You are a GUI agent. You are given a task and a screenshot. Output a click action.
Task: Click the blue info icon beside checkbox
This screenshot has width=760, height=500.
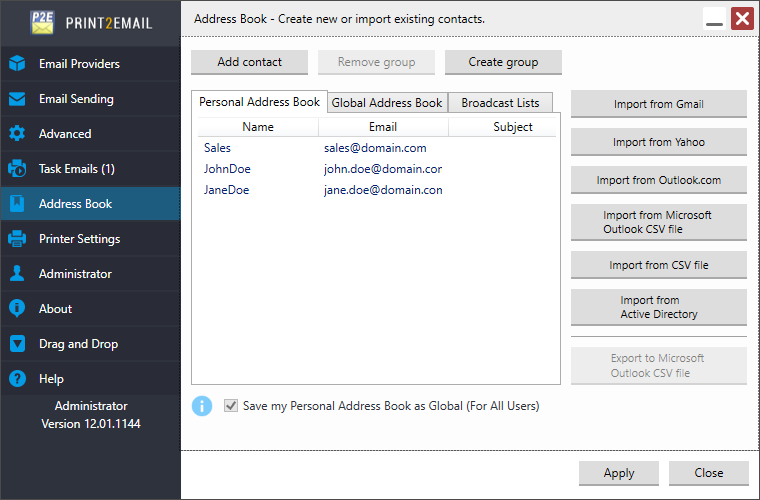pyautogui.click(x=202, y=406)
